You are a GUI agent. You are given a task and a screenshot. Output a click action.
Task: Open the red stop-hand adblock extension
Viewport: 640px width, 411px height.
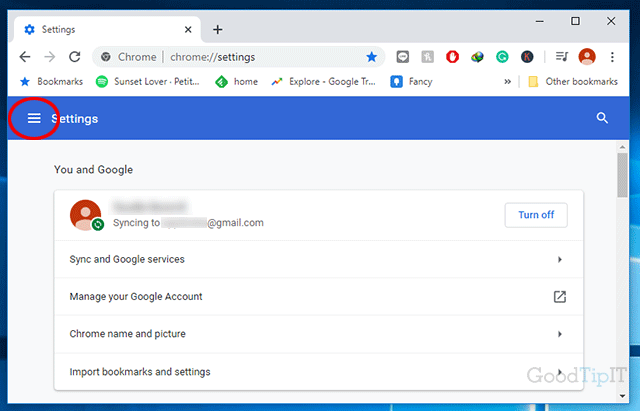(452, 57)
